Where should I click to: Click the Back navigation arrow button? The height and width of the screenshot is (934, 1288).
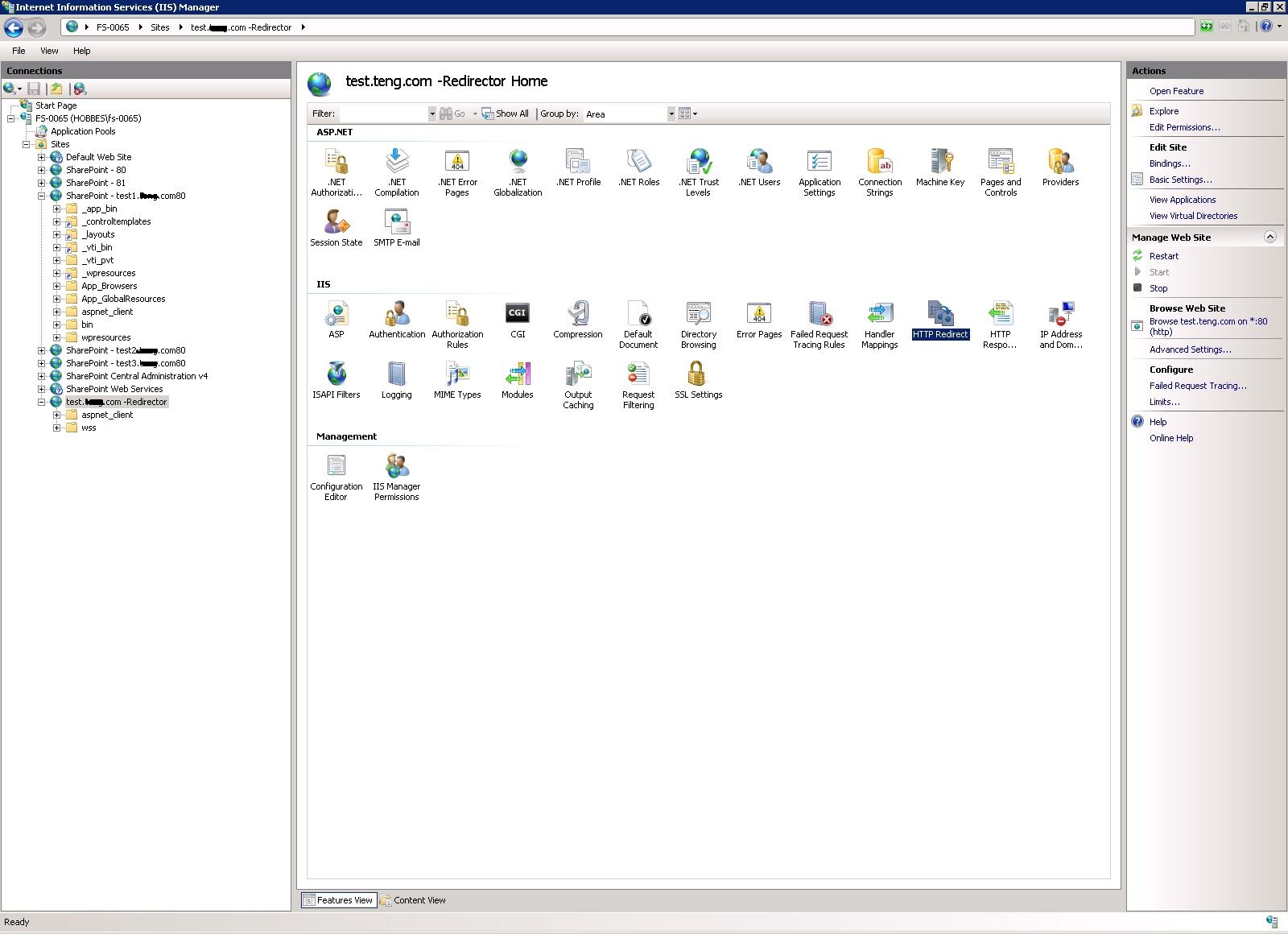[14, 27]
